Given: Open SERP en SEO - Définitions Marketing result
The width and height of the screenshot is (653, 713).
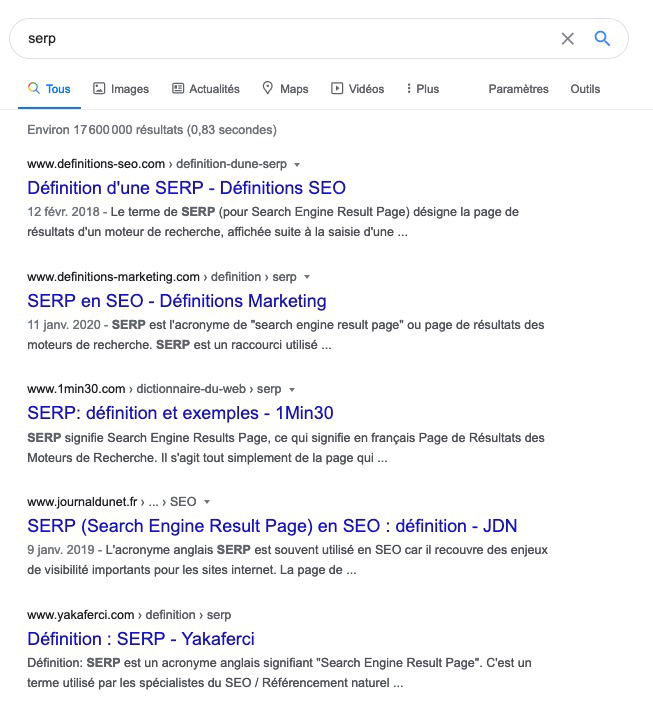Looking at the screenshot, I should tap(177, 301).
